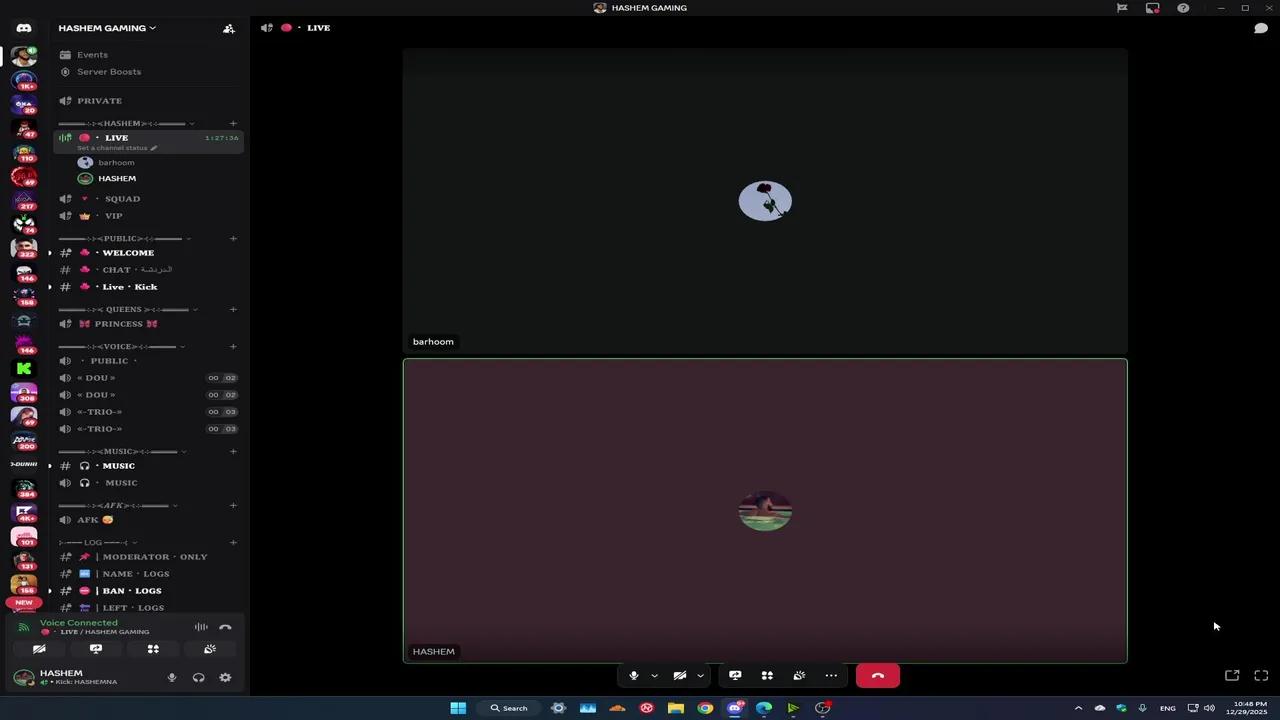Open User Settings gear icon
The height and width of the screenshot is (720, 1280).
[x=225, y=678]
